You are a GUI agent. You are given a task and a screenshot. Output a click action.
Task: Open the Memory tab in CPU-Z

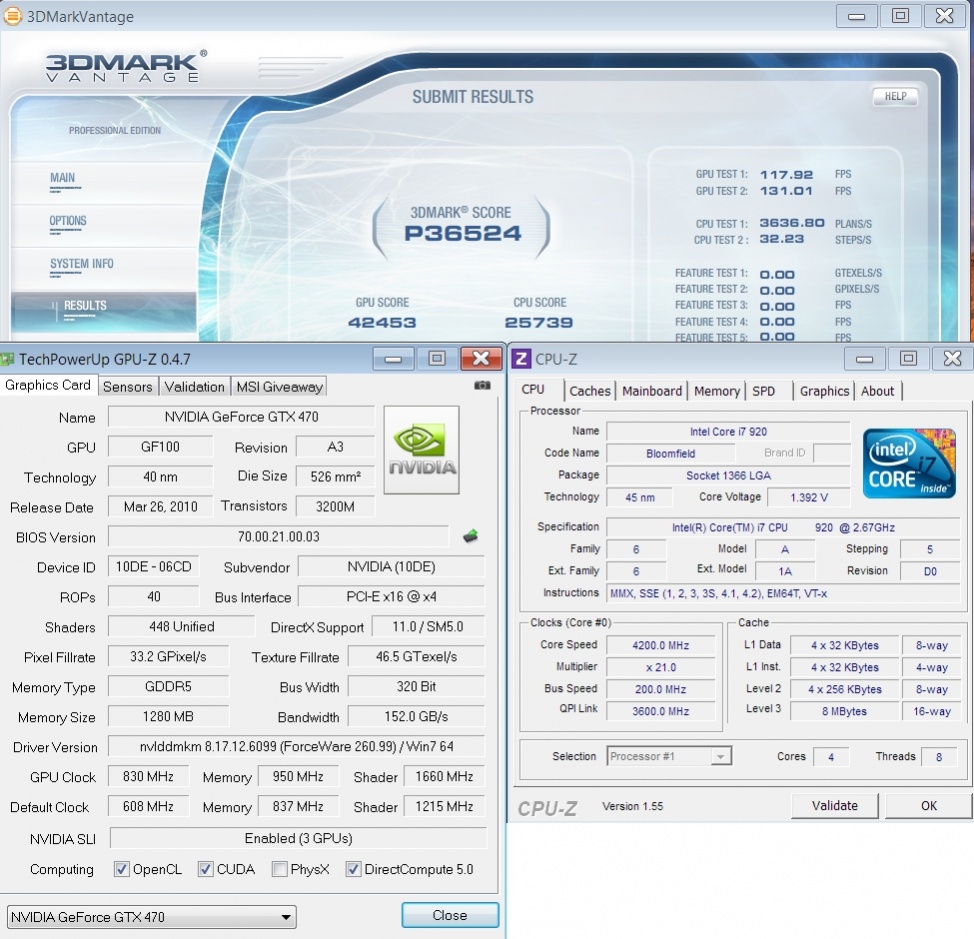pyautogui.click(x=717, y=391)
